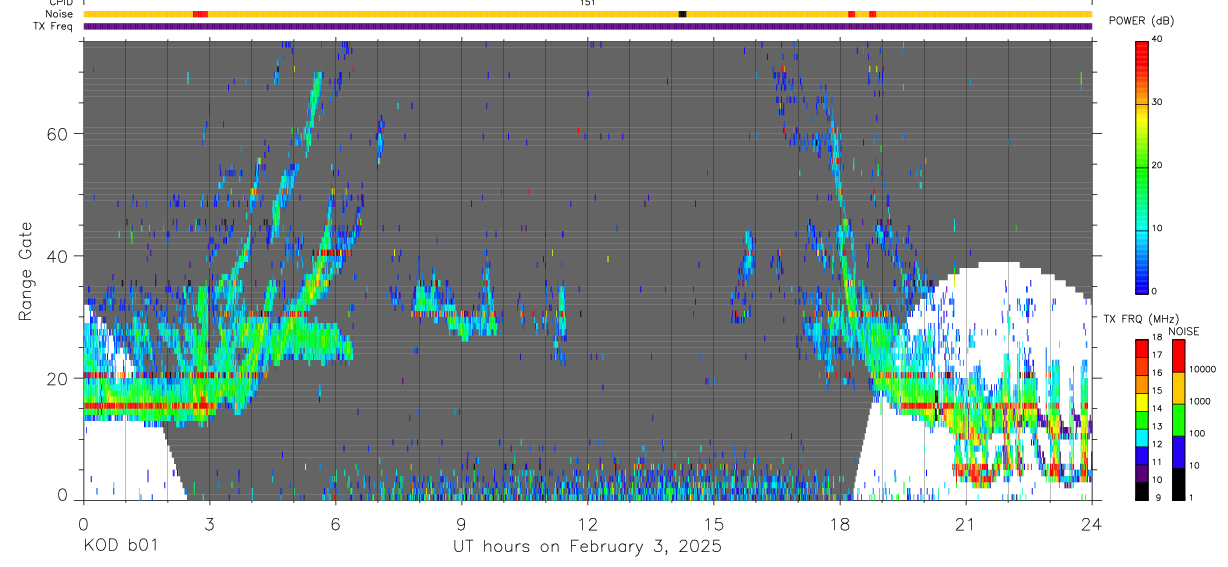Click the 6 UT hour tick label
The height and width of the screenshot is (567, 1228).
335,522
